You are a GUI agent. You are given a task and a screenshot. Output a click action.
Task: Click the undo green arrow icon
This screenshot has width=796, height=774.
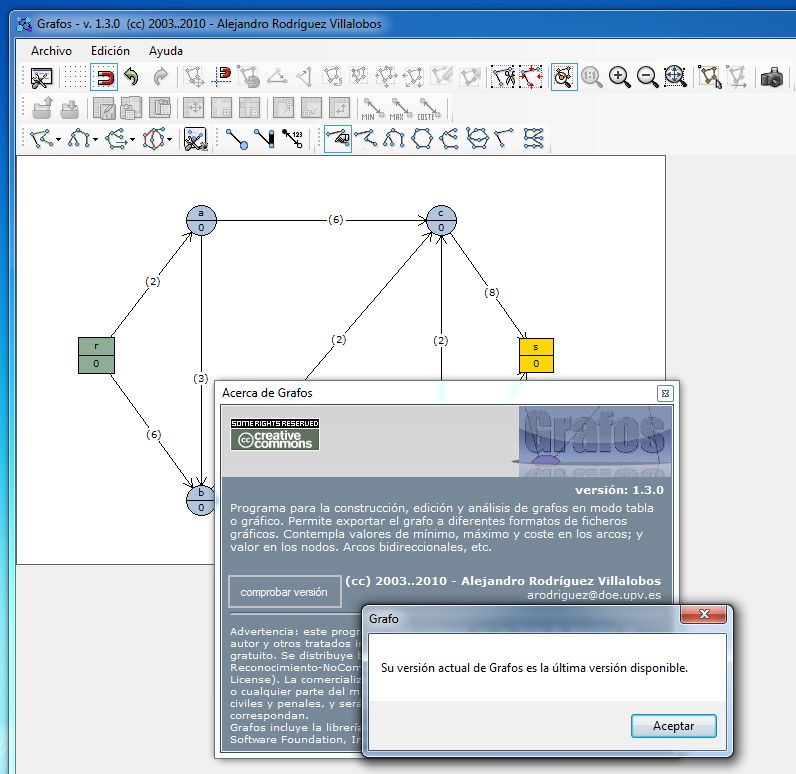[x=131, y=77]
